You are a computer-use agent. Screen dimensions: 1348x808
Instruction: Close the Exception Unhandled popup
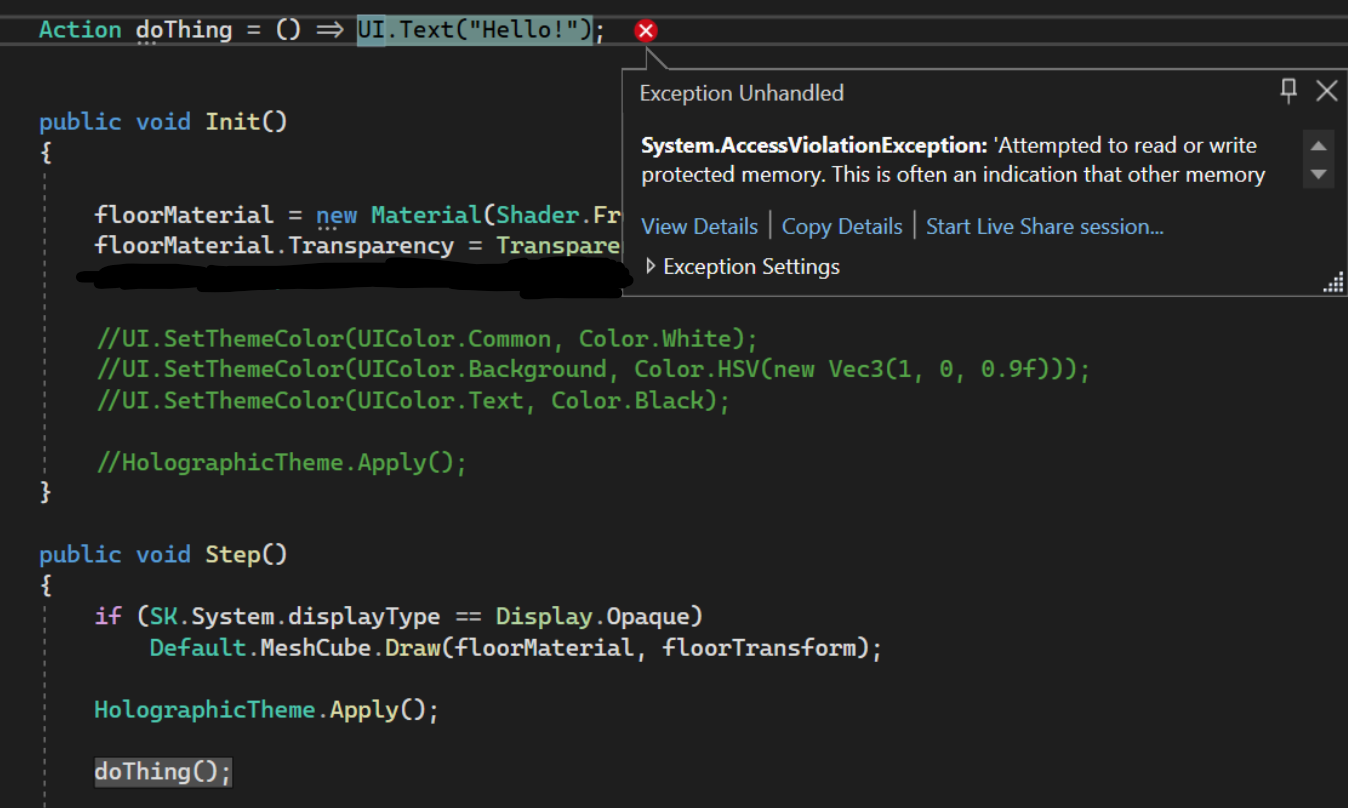point(1326,90)
